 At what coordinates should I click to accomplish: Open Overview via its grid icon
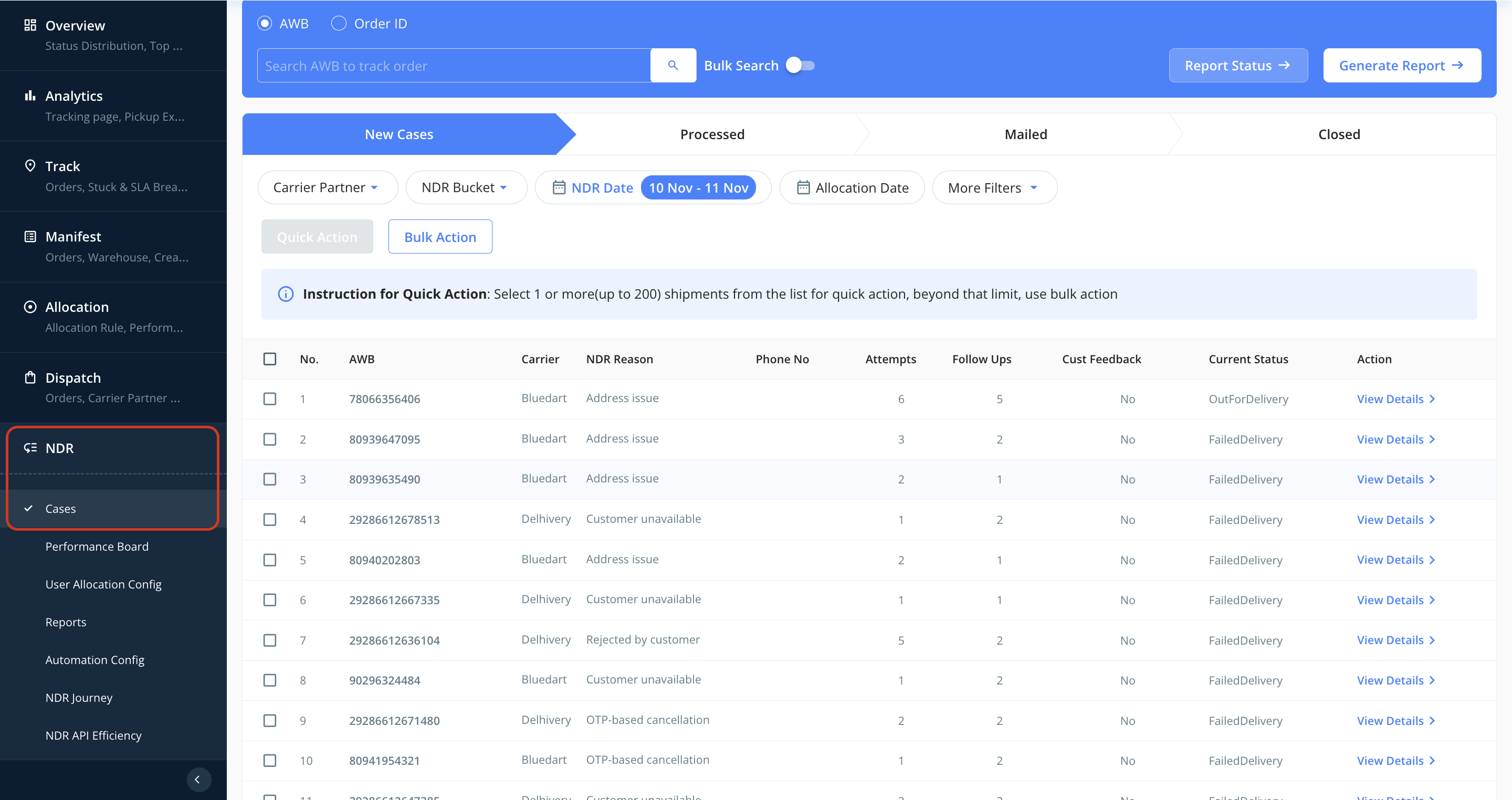pyautogui.click(x=30, y=25)
